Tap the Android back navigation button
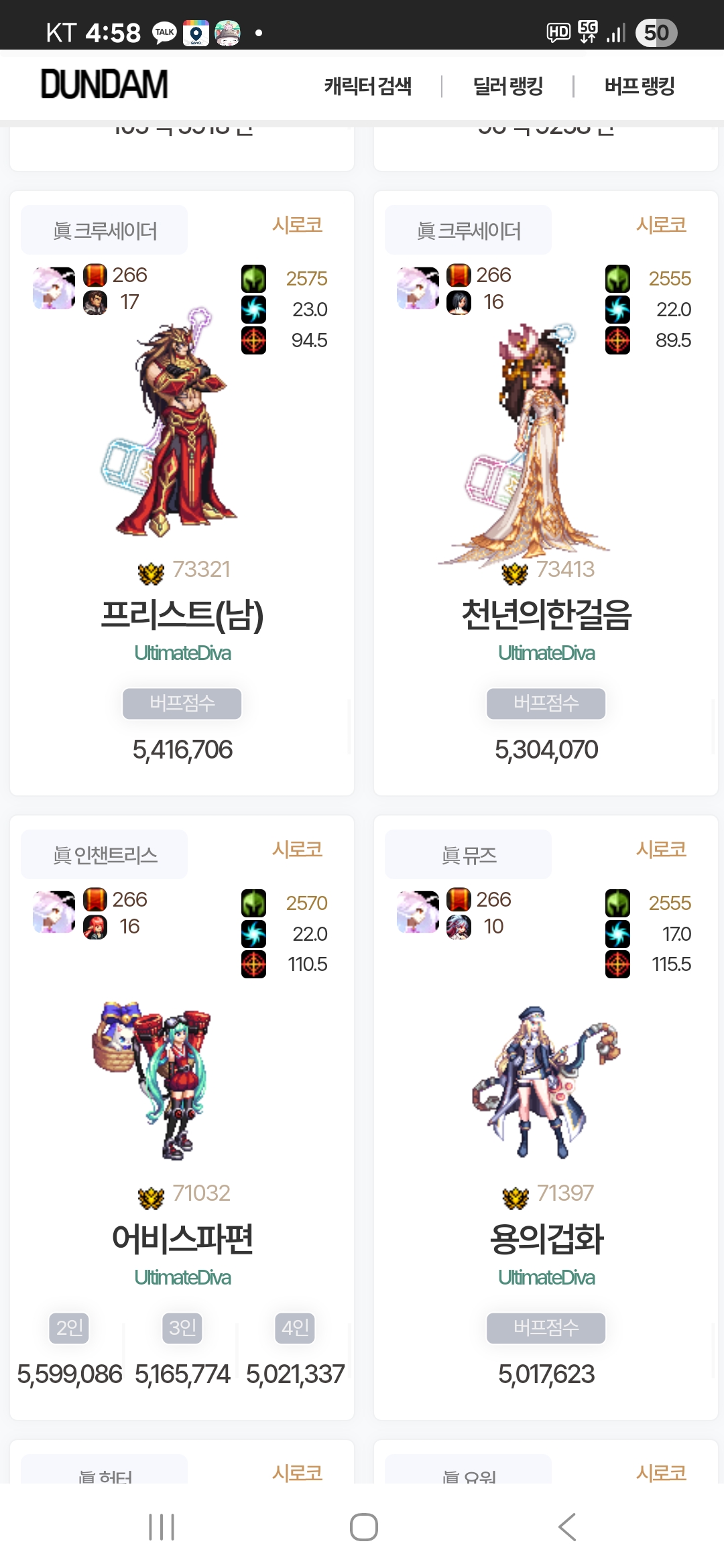 pyautogui.click(x=567, y=1527)
